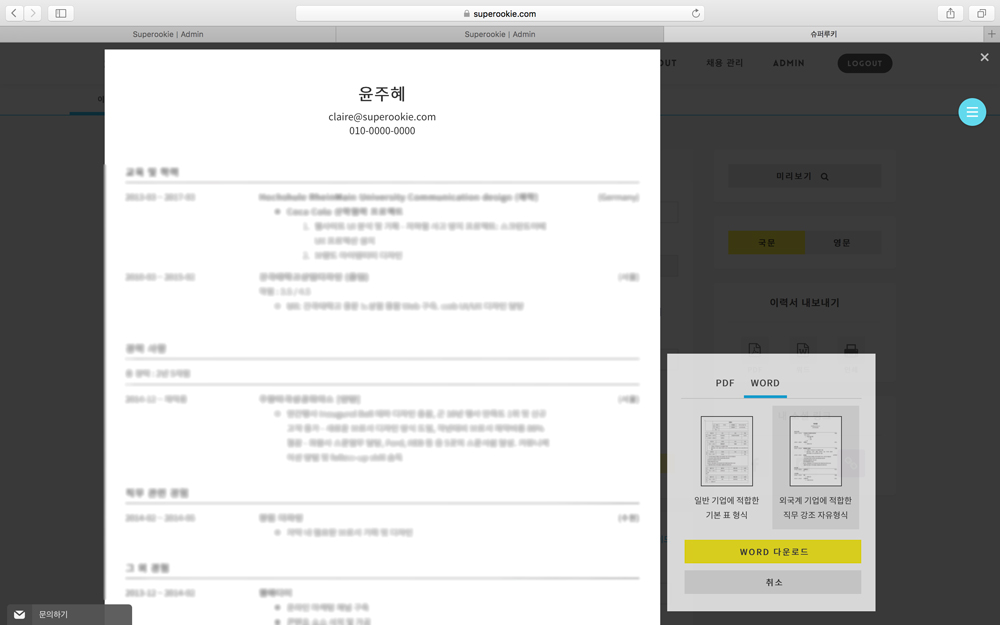Click the LOGOUT button in header

(x=864, y=63)
